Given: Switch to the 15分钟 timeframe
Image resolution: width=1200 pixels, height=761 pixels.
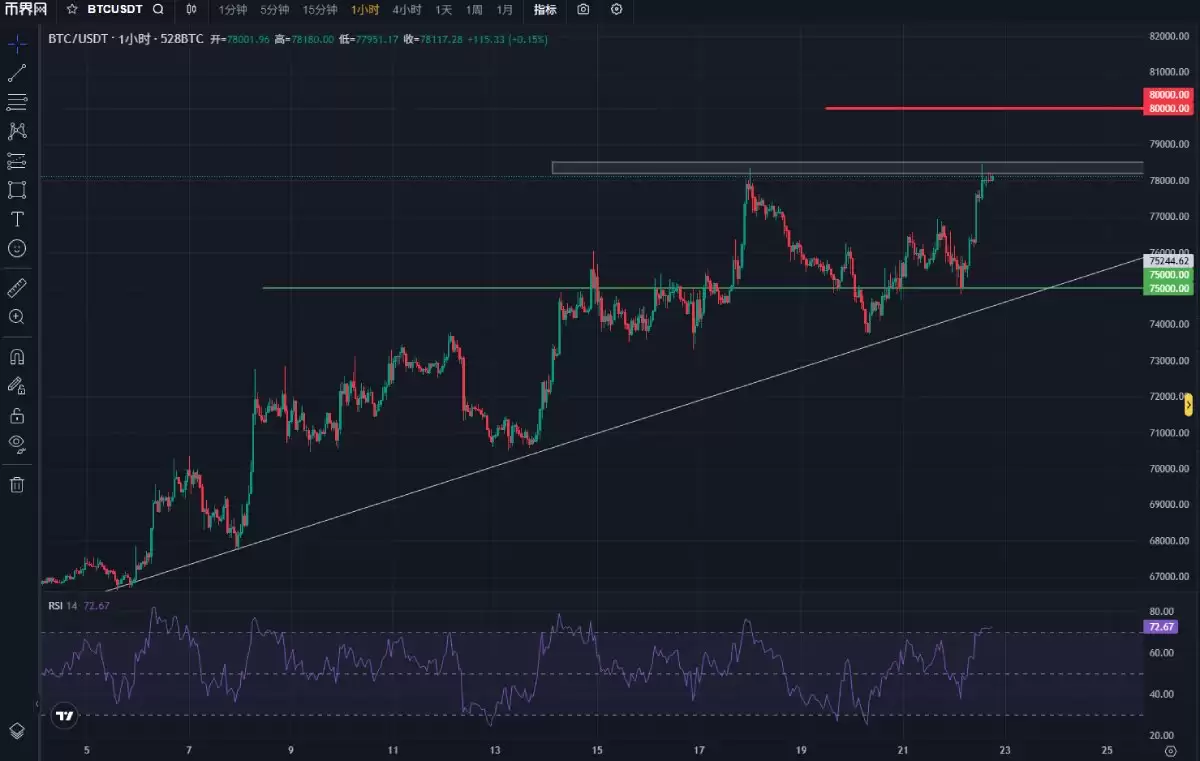Looking at the screenshot, I should pos(320,9).
